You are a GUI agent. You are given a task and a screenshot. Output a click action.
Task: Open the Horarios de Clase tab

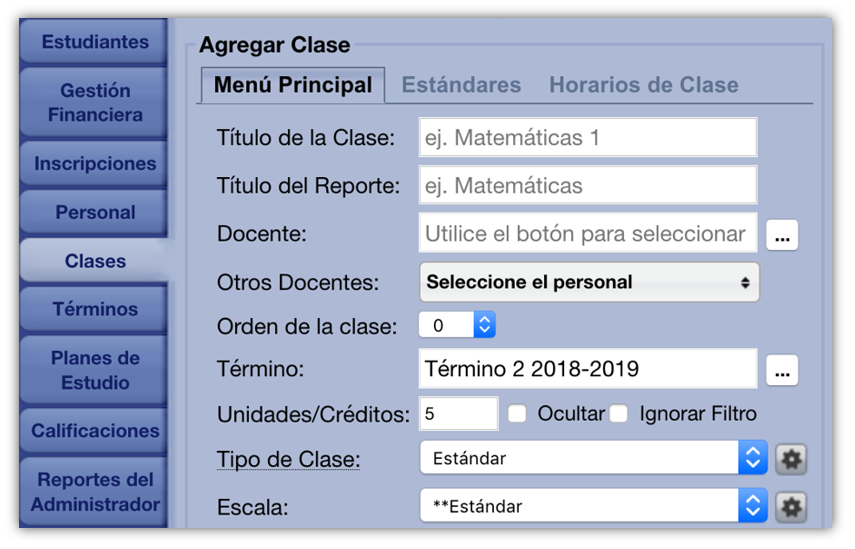tap(644, 86)
